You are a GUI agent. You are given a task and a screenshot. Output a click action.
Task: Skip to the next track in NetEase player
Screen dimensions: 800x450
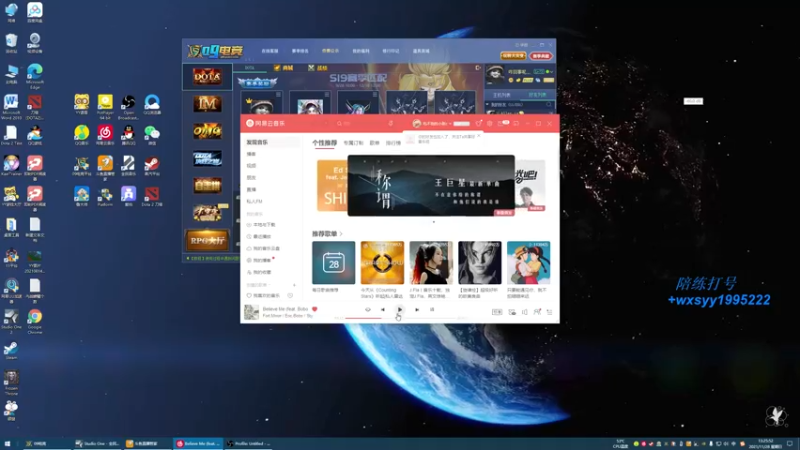point(417,310)
